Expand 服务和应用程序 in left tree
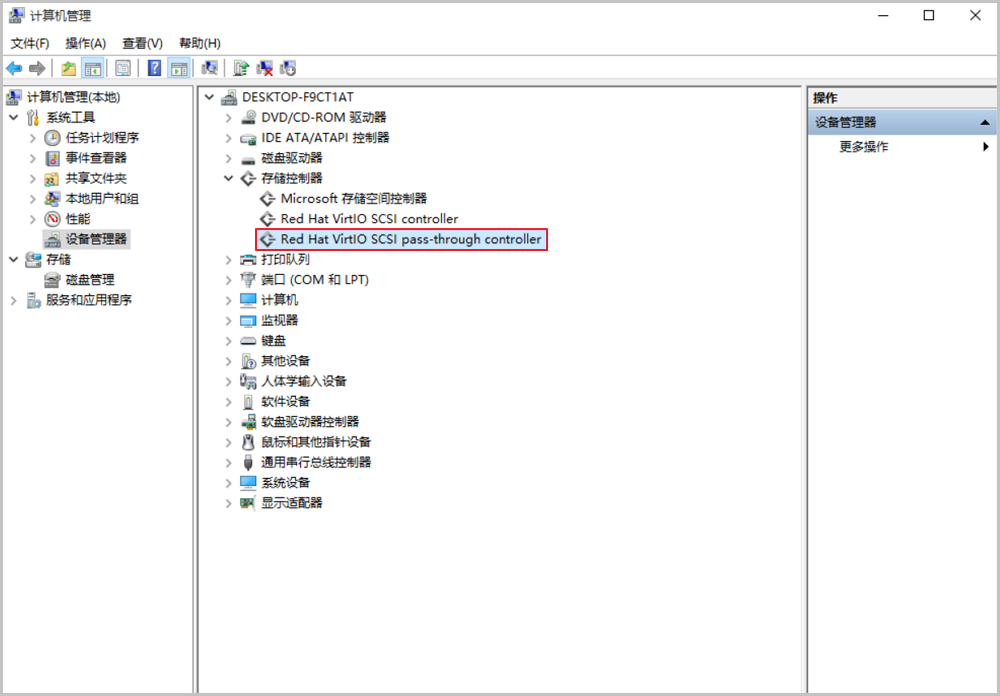The height and width of the screenshot is (696, 1000). click(13, 300)
